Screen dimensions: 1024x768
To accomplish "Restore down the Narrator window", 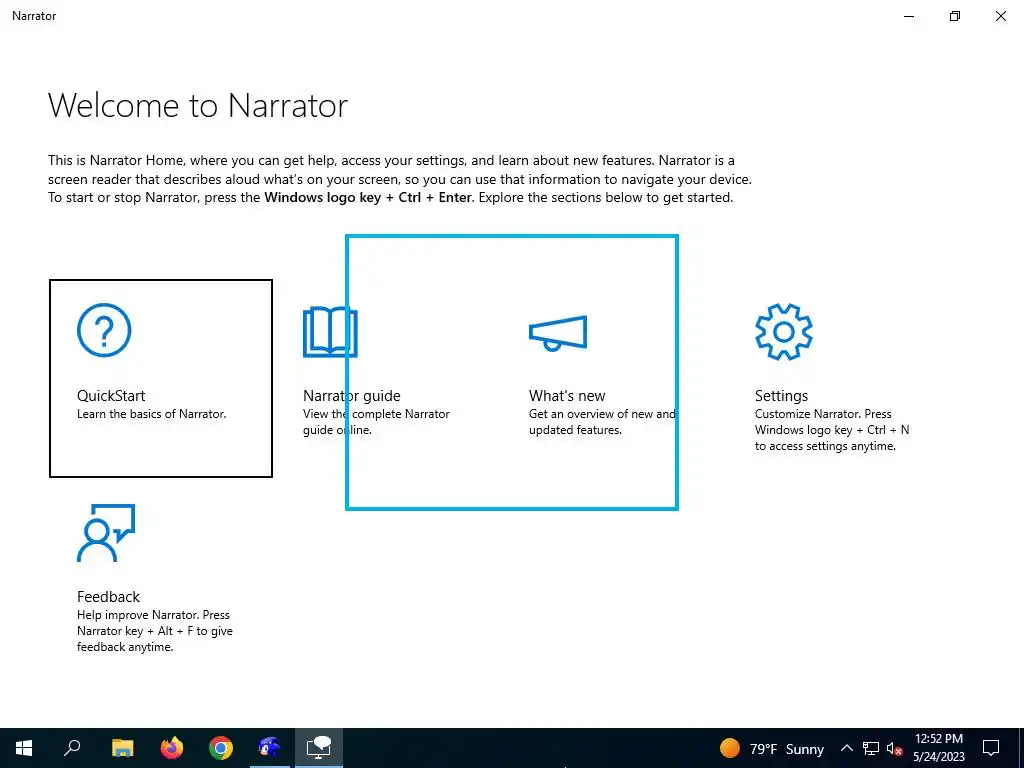I will (x=955, y=16).
